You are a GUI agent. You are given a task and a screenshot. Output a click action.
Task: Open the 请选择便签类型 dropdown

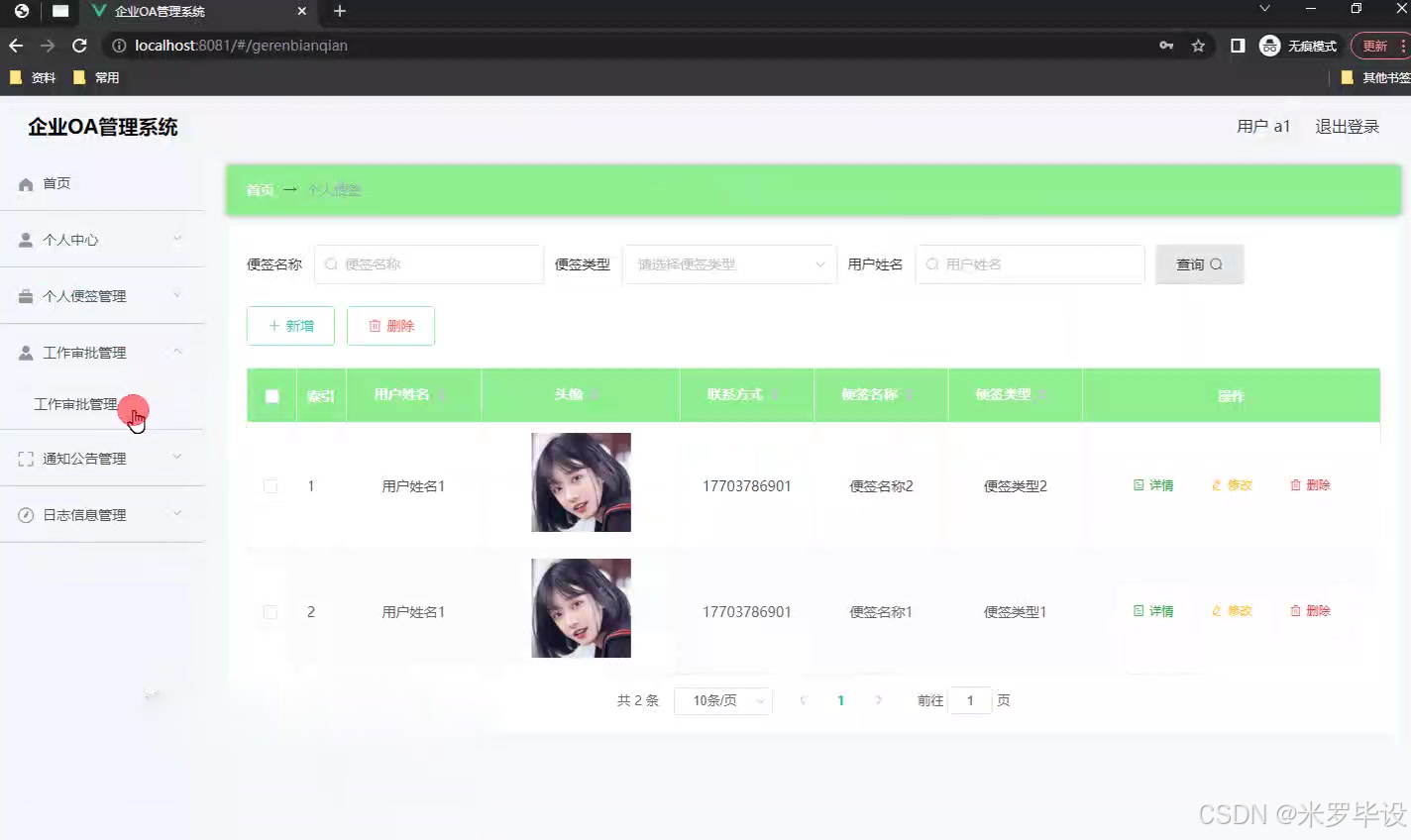click(x=729, y=264)
